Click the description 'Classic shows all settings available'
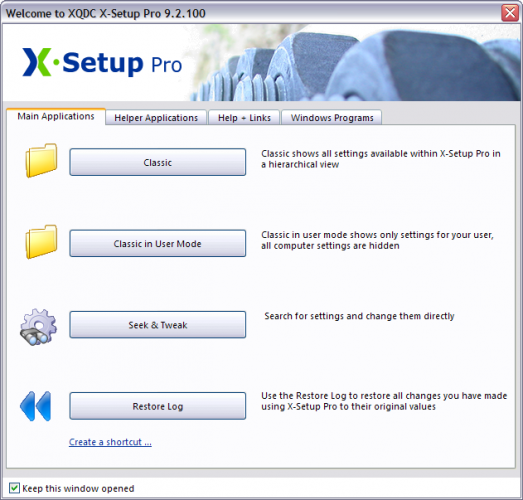Image resolution: width=523 pixels, height=500 pixels. click(381, 159)
